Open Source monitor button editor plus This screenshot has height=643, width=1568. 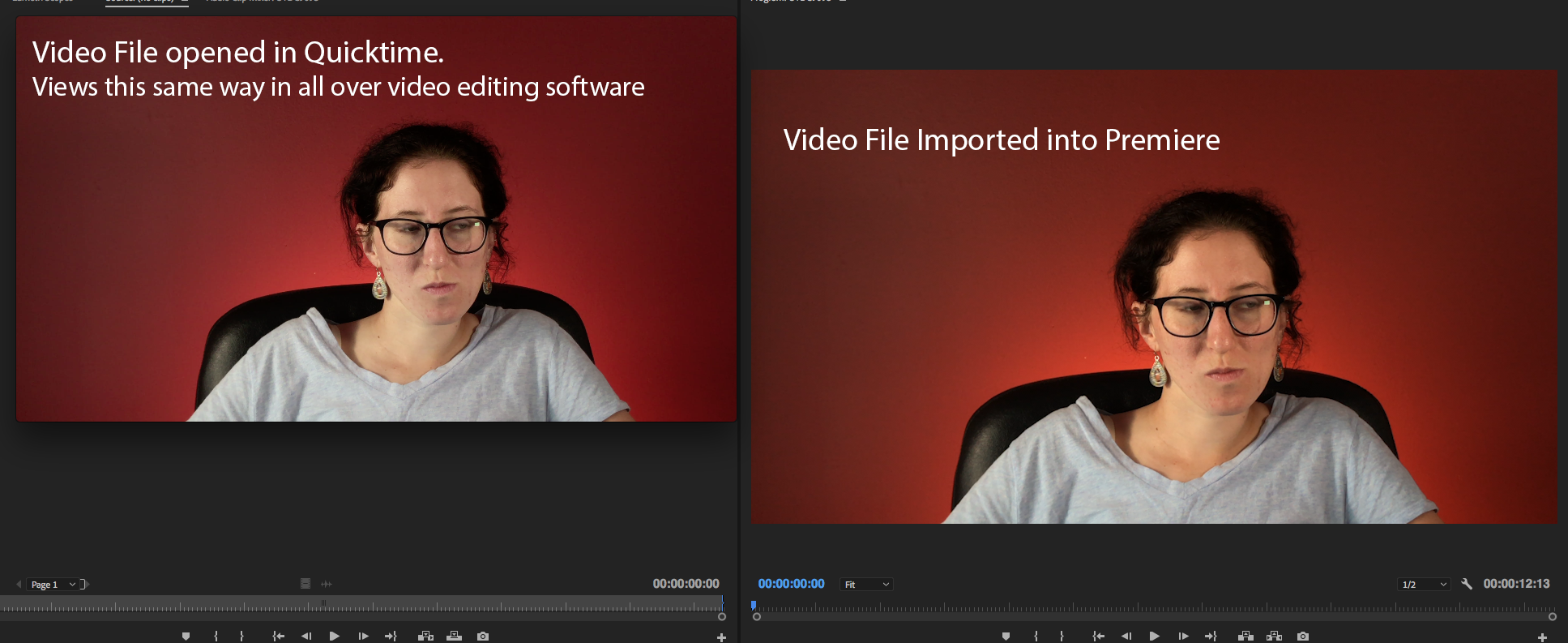click(721, 637)
